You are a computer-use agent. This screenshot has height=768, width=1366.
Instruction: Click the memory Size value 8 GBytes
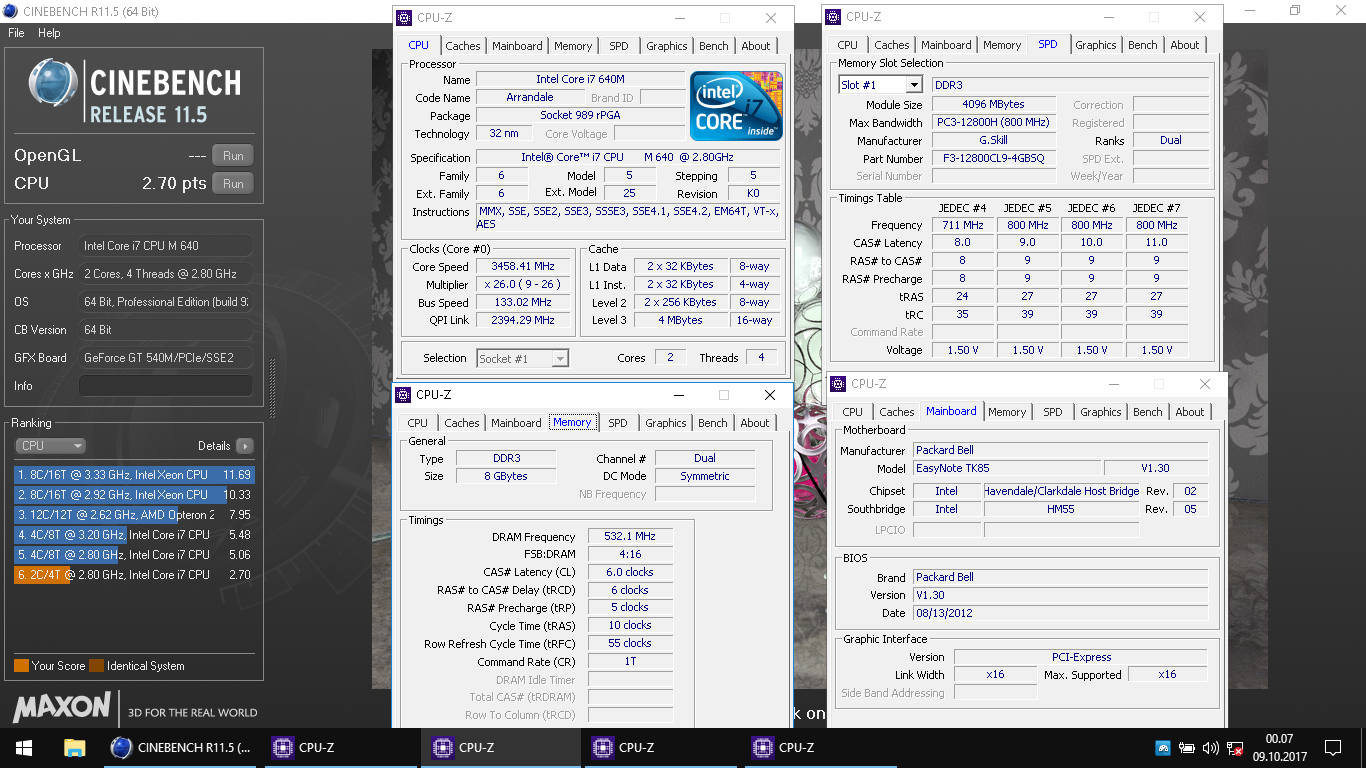point(506,476)
